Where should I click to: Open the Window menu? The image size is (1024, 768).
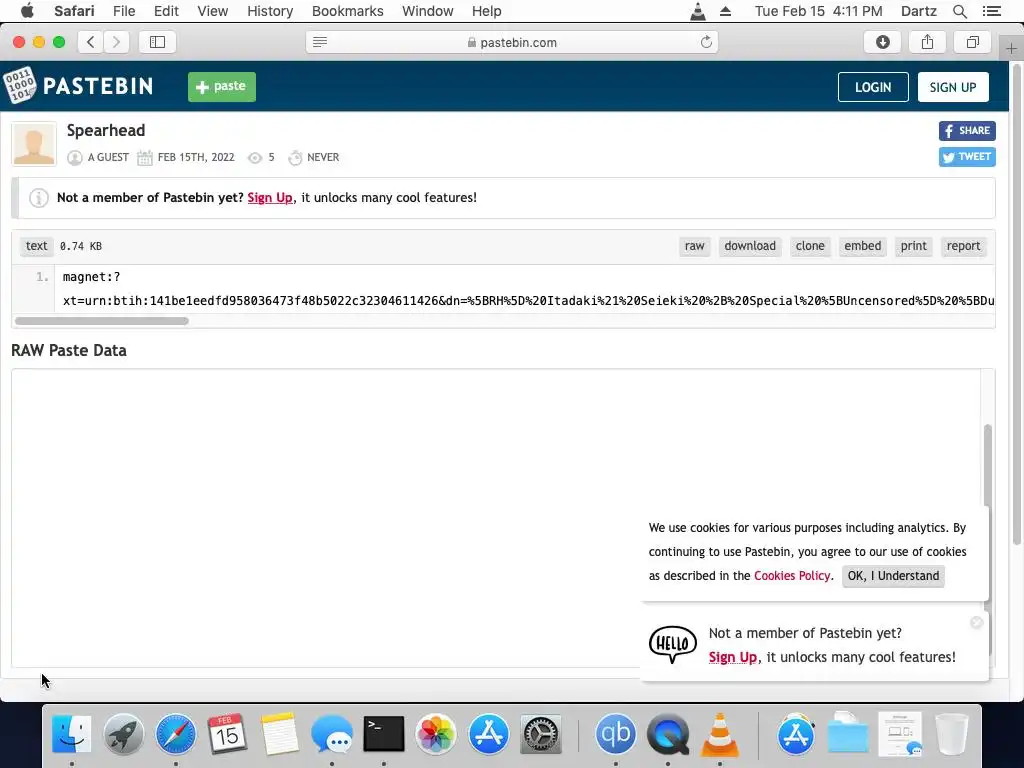(x=427, y=11)
